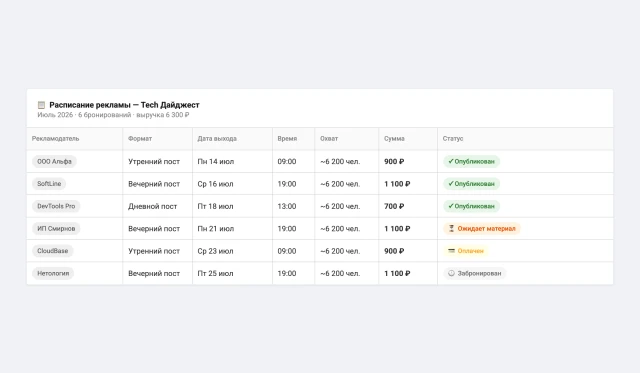Click the 1 100 ₽ amount in SoftLine row
Viewport: 640px width, 373px height.
click(x=397, y=184)
